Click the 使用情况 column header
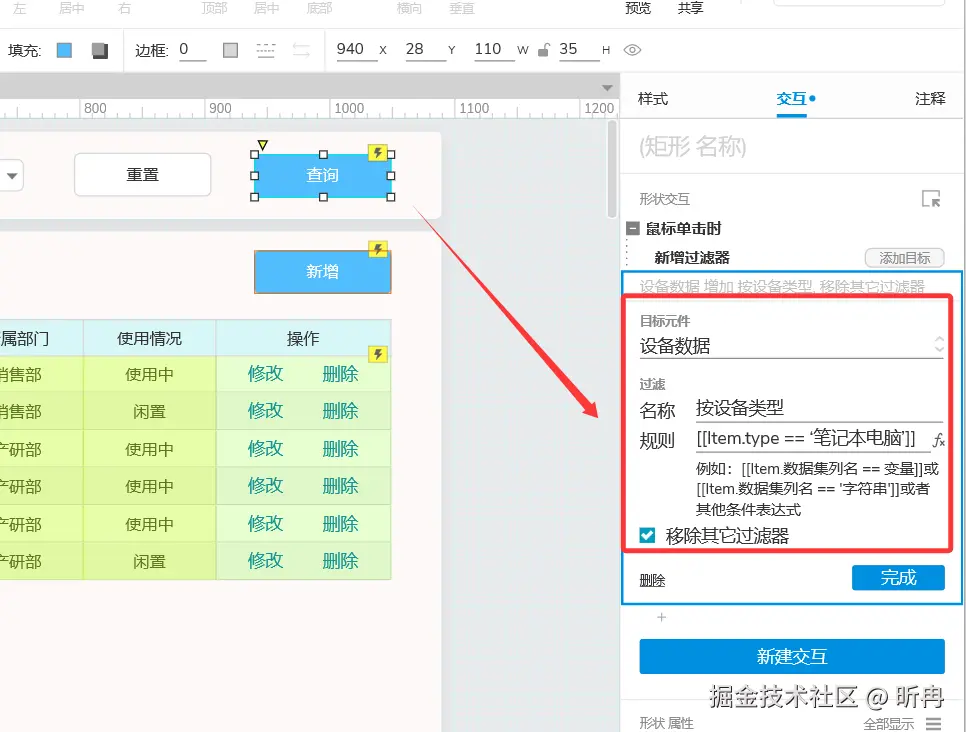The width and height of the screenshot is (966, 732). tap(149, 338)
